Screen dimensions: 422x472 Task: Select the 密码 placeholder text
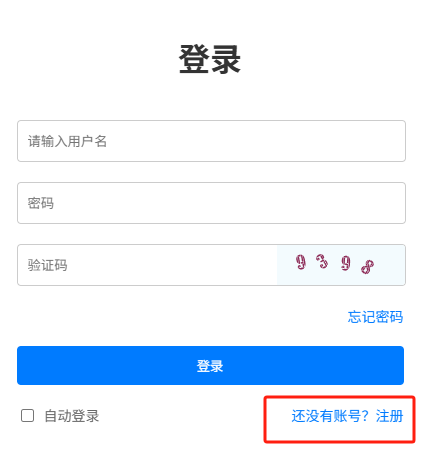pos(41,203)
